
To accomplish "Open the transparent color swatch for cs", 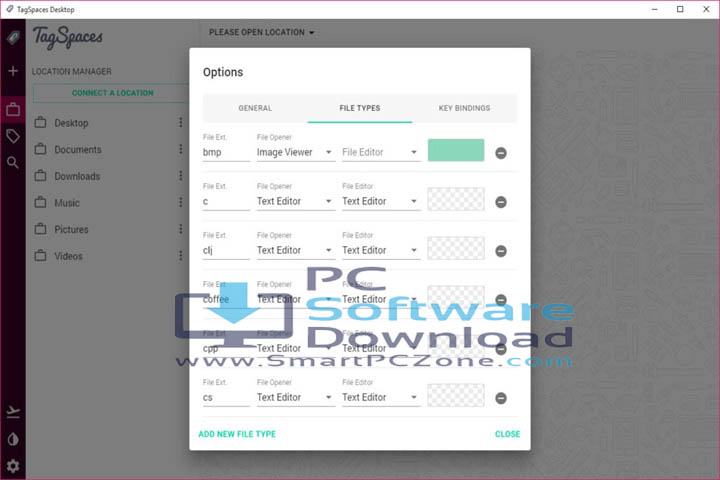I will coord(456,395).
